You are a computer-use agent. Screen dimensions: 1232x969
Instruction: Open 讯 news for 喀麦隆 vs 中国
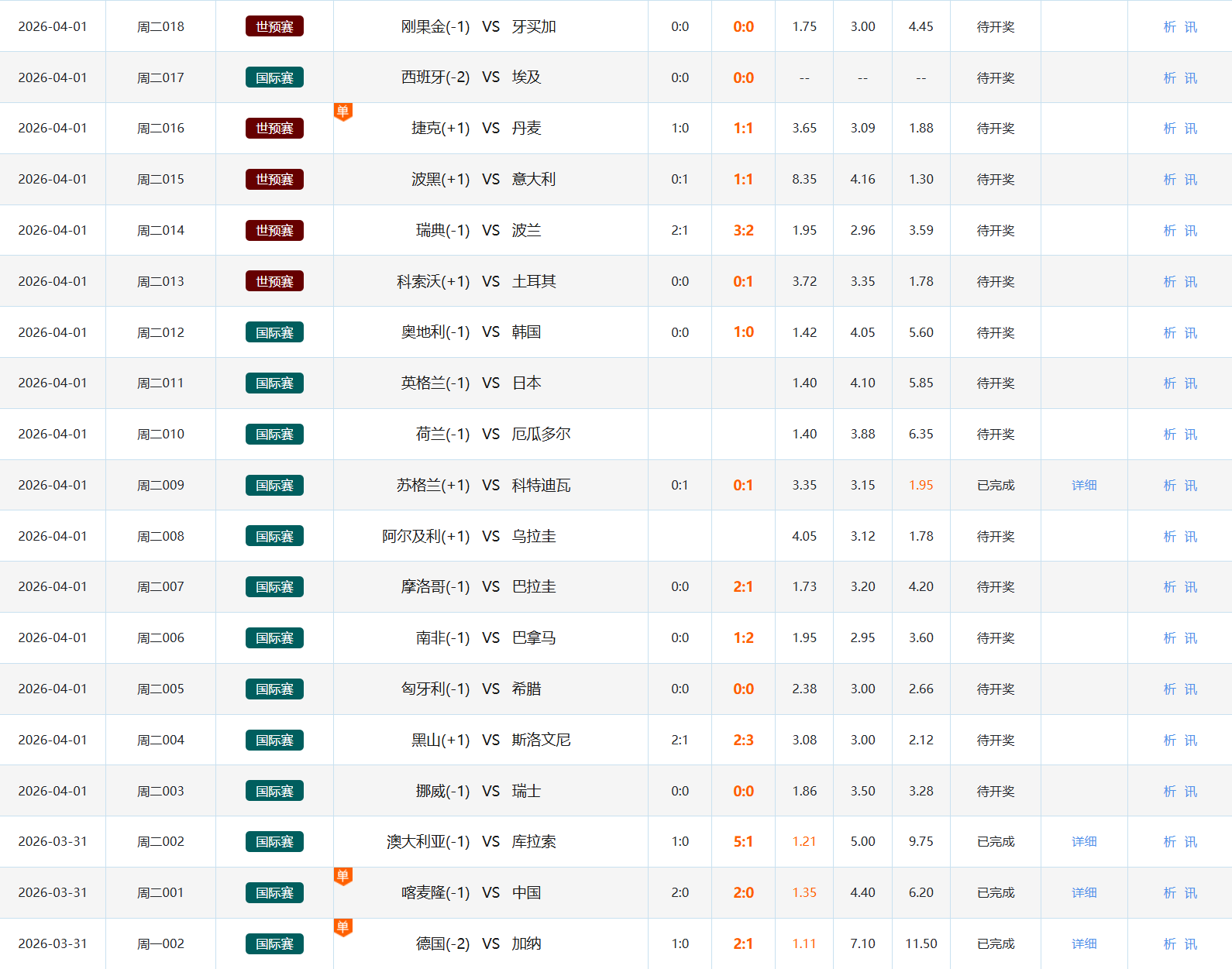(x=1191, y=893)
